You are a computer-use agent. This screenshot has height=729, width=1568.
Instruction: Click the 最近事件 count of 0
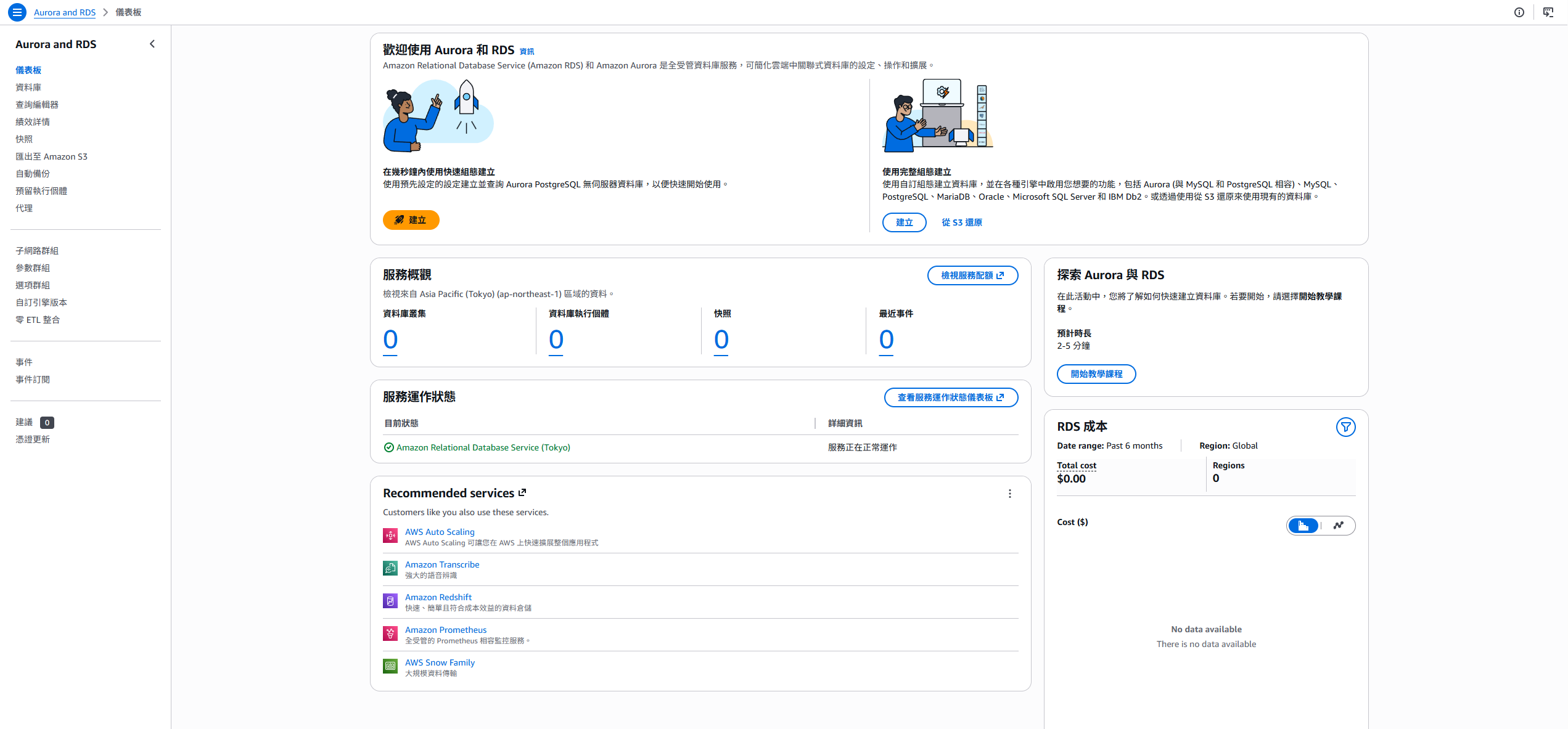886,340
